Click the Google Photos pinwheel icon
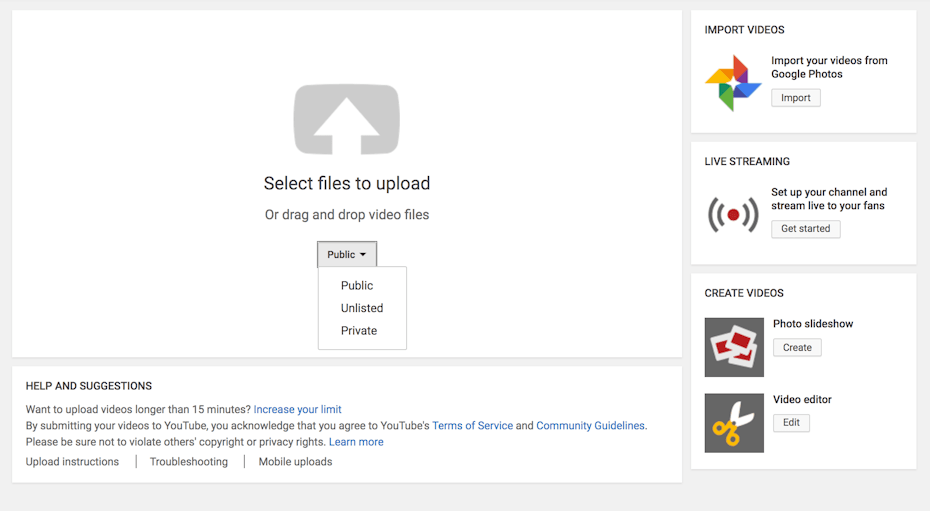The image size is (930, 511). (733, 83)
